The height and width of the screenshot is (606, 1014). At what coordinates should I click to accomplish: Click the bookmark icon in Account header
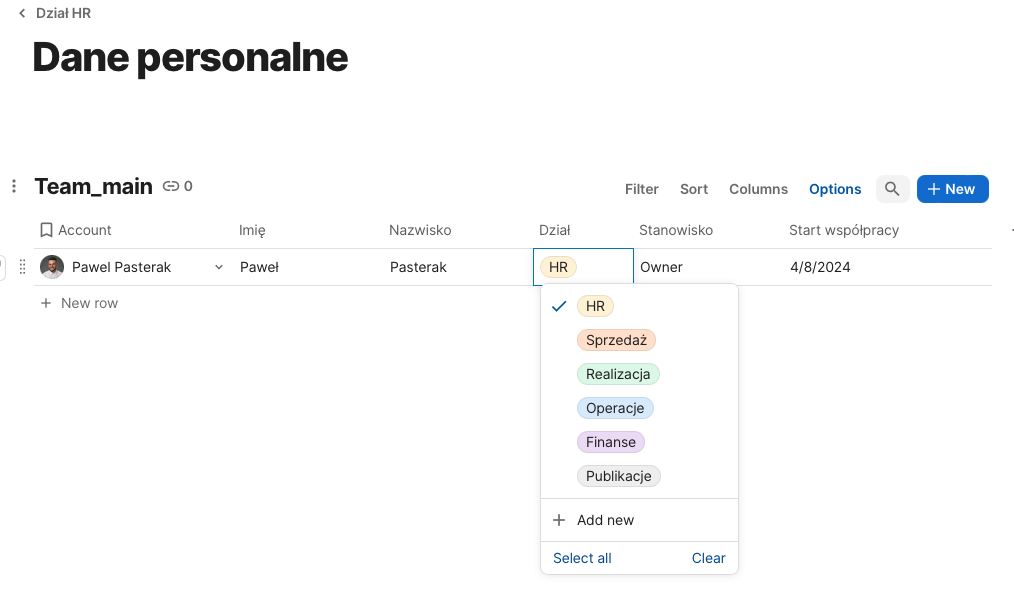pyautogui.click(x=46, y=230)
